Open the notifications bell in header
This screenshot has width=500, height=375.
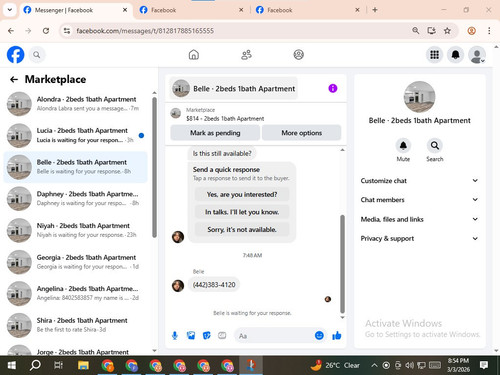455,55
